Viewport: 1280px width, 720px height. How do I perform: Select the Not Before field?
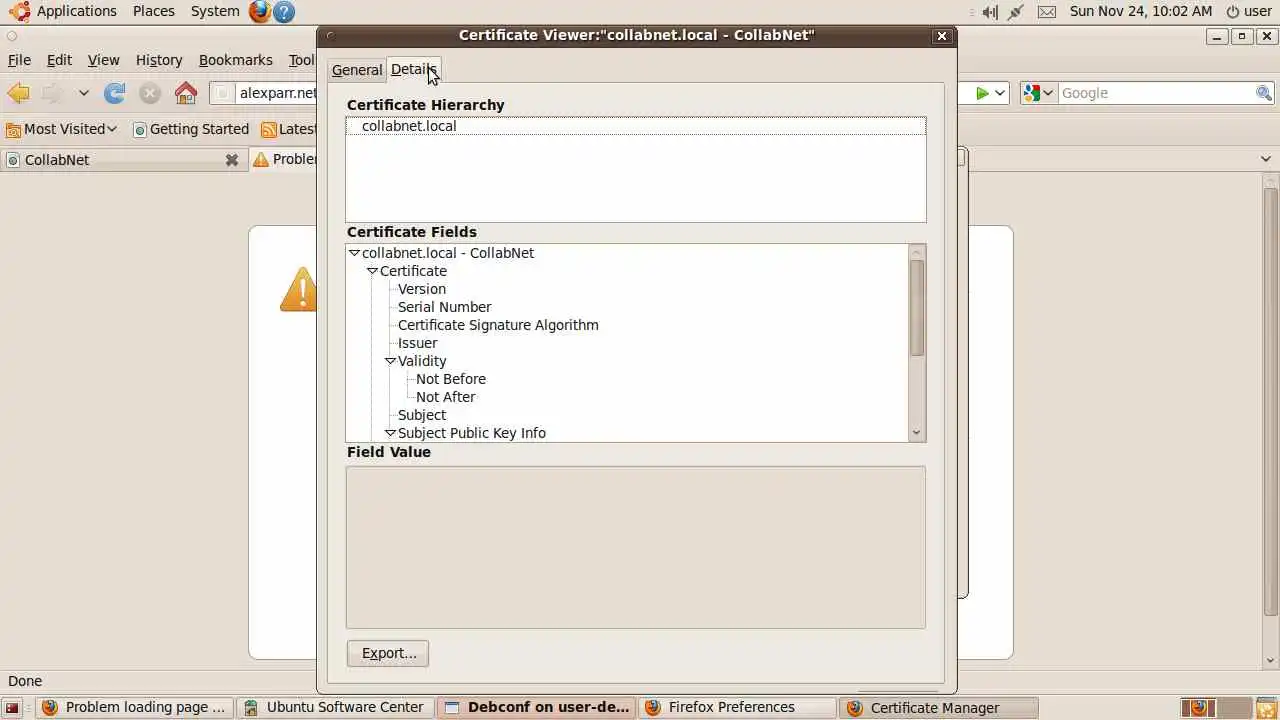pos(451,379)
